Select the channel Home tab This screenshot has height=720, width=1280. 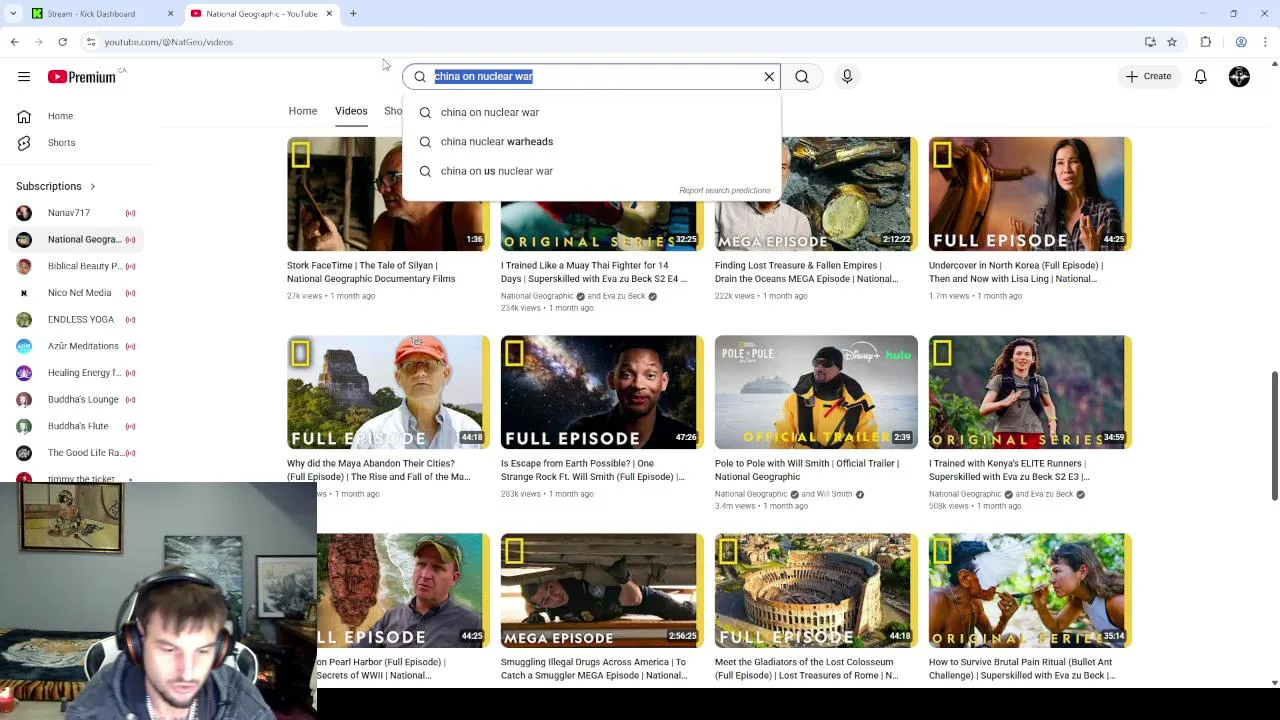tap(303, 111)
